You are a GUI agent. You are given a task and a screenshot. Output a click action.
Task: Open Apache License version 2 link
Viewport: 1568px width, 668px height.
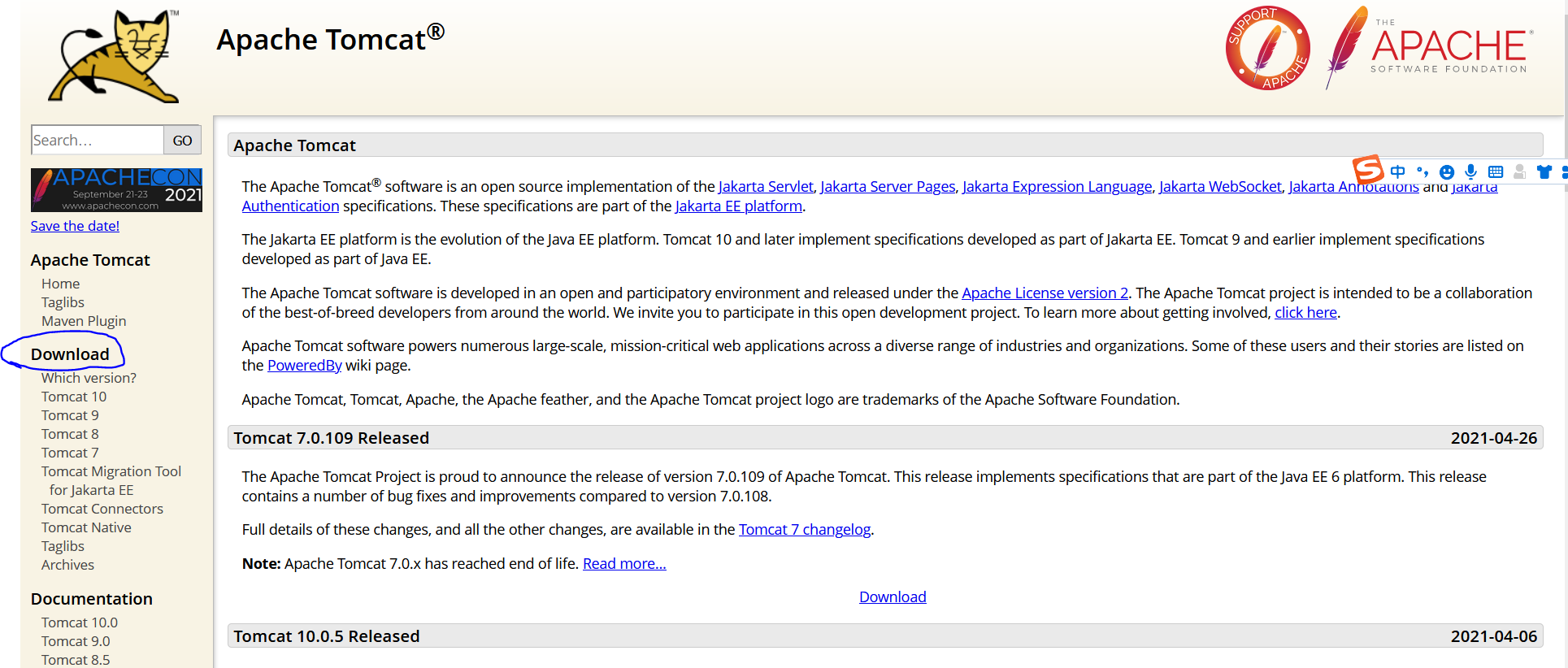pyautogui.click(x=1045, y=293)
